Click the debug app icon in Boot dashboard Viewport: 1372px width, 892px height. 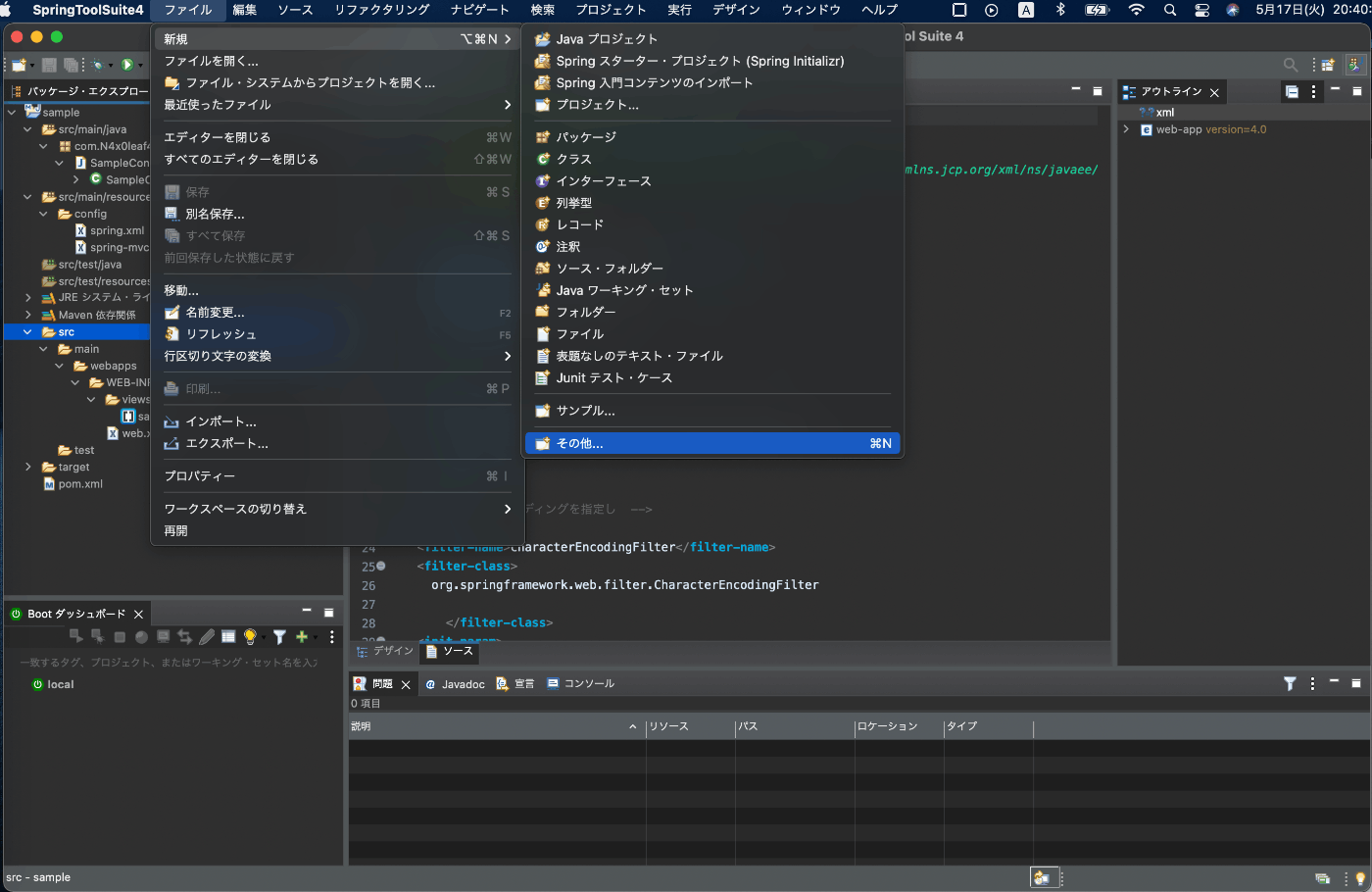pos(98,636)
